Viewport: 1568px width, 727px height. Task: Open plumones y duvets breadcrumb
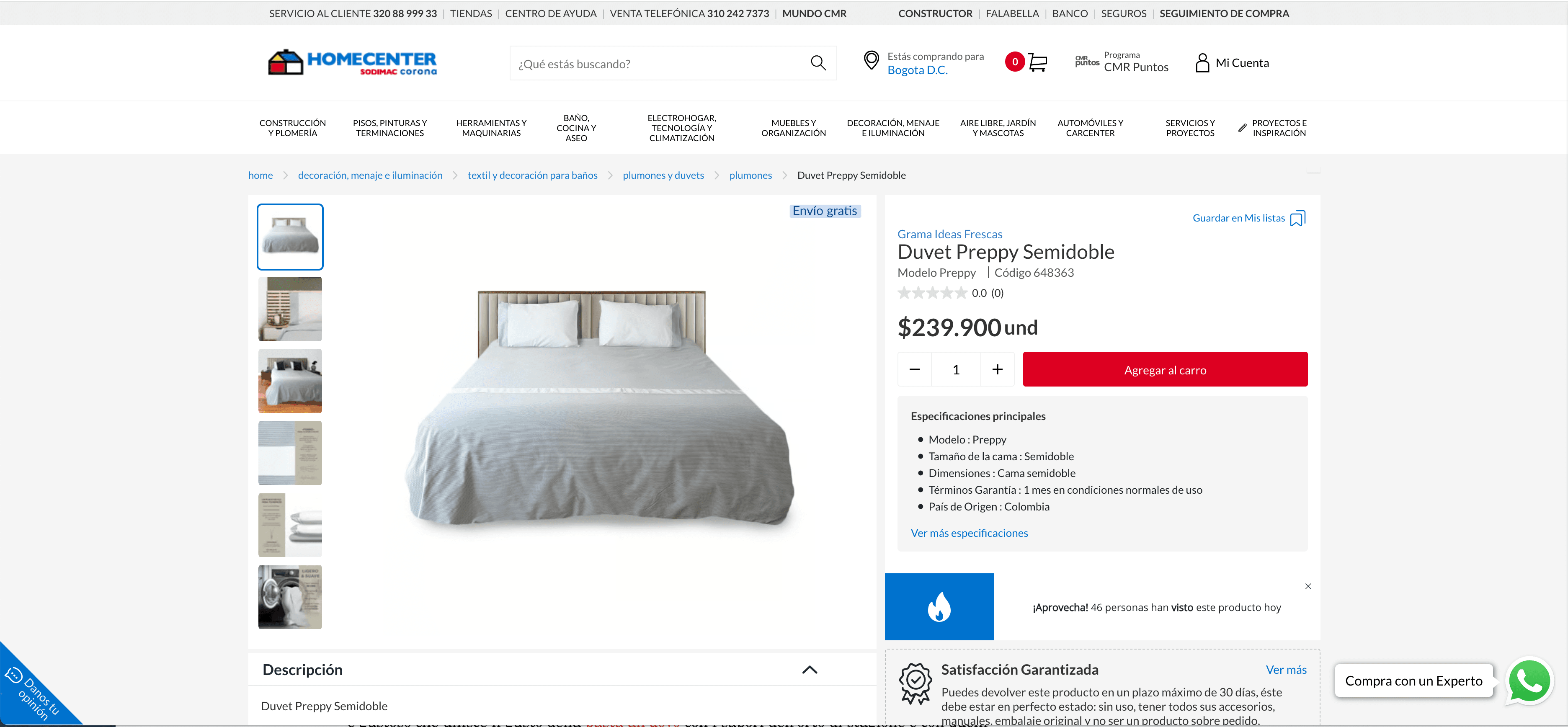click(x=663, y=175)
